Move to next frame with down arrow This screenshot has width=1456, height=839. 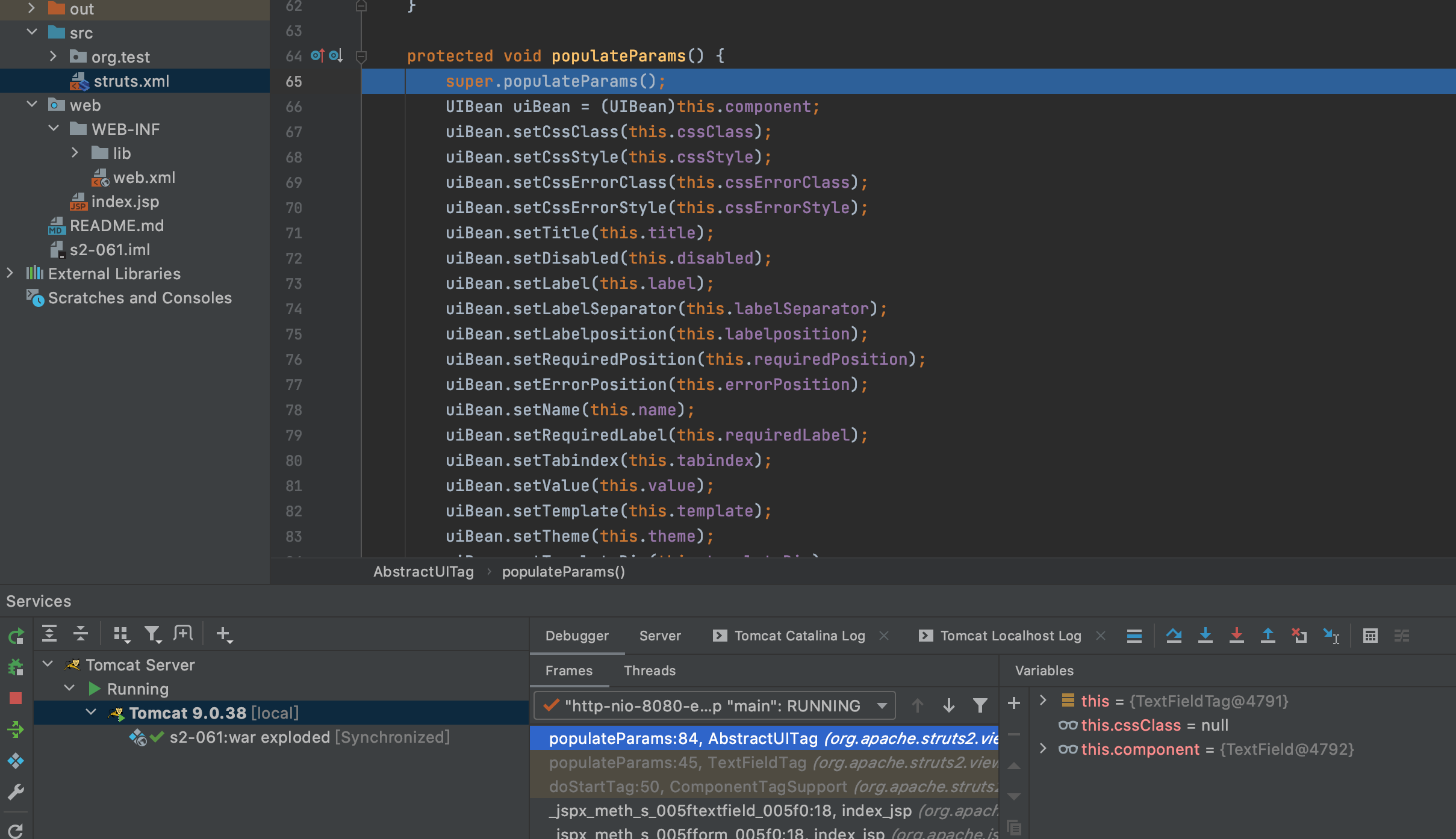pos(949,705)
